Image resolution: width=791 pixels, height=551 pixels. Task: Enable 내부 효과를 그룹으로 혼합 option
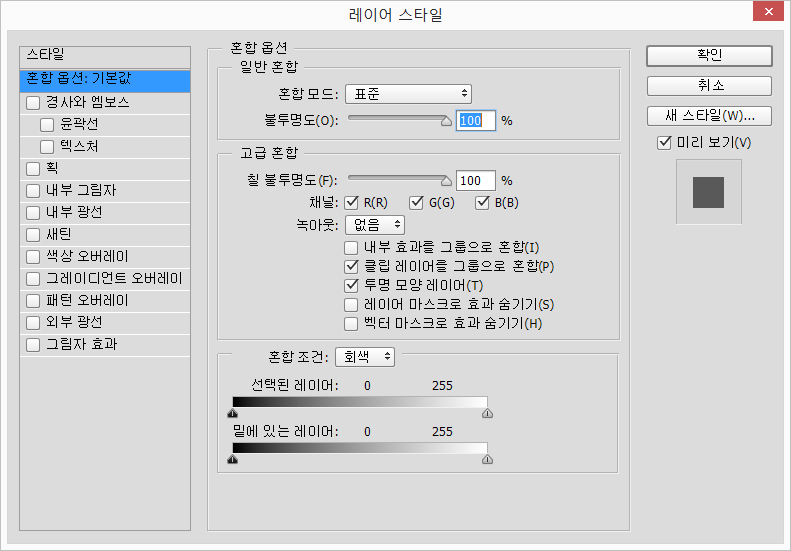click(351, 247)
